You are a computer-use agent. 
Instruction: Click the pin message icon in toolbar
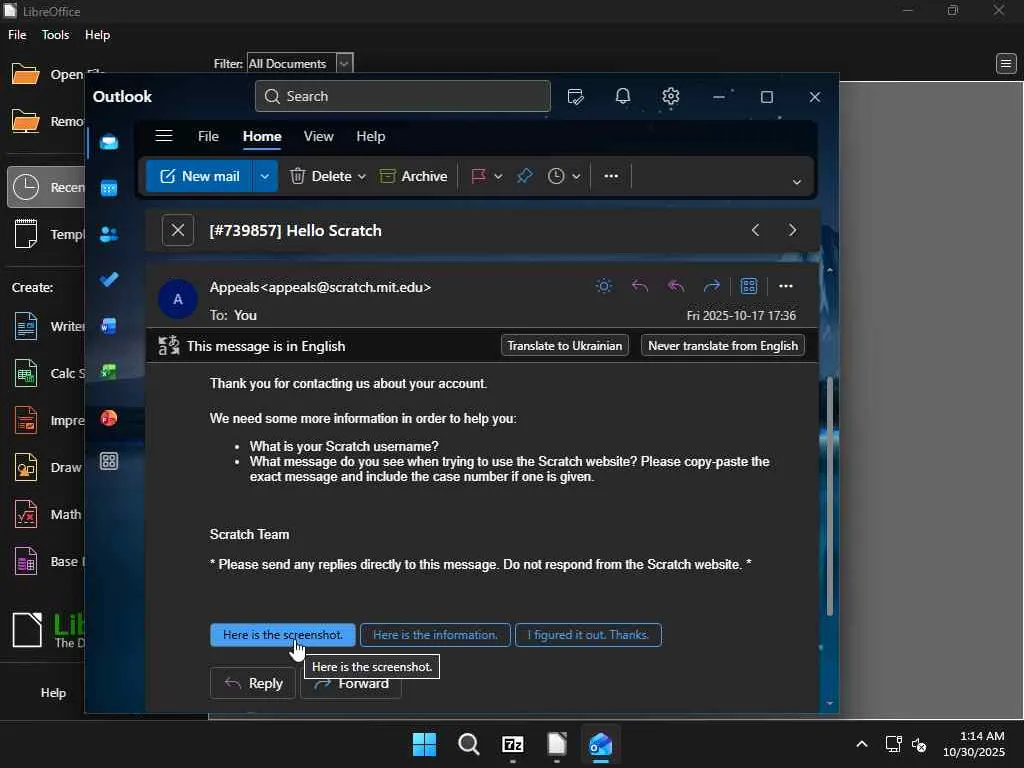(524, 176)
